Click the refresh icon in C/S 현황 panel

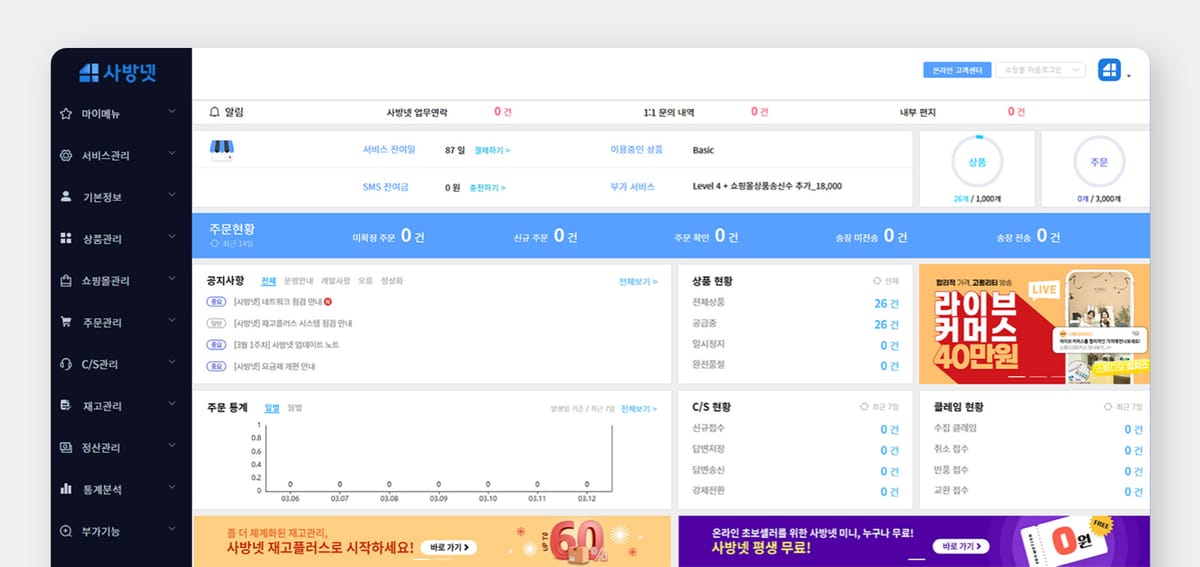pyautogui.click(x=864, y=407)
